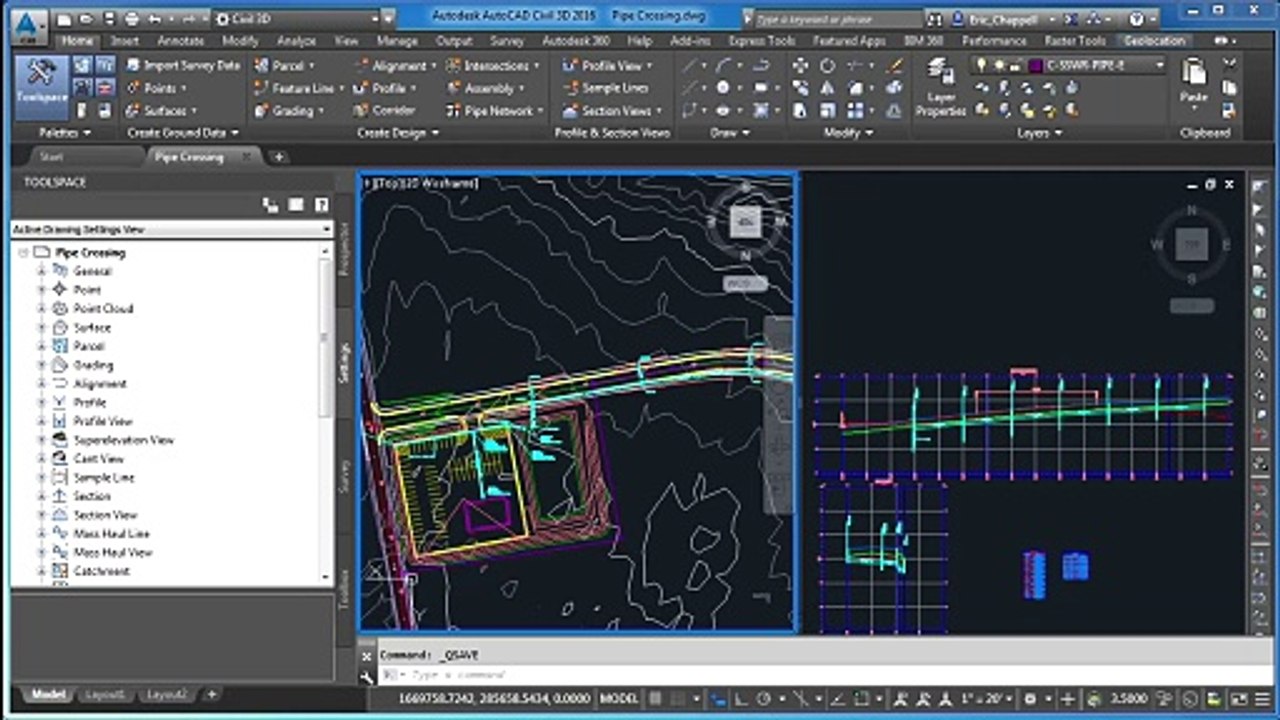Switch to the Layout1 tab
This screenshot has width=1280, height=720.
click(105, 694)
